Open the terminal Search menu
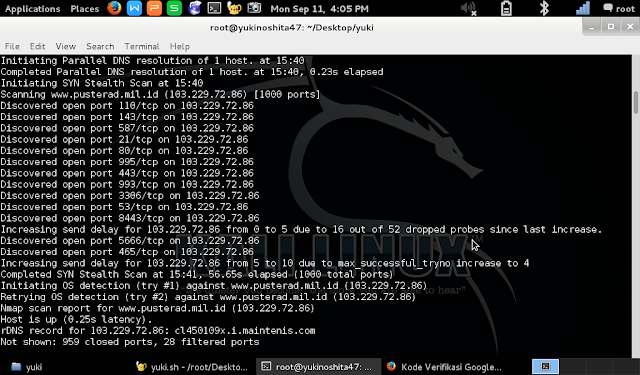The width and height of the screenshot is (640, 375). 100,47
